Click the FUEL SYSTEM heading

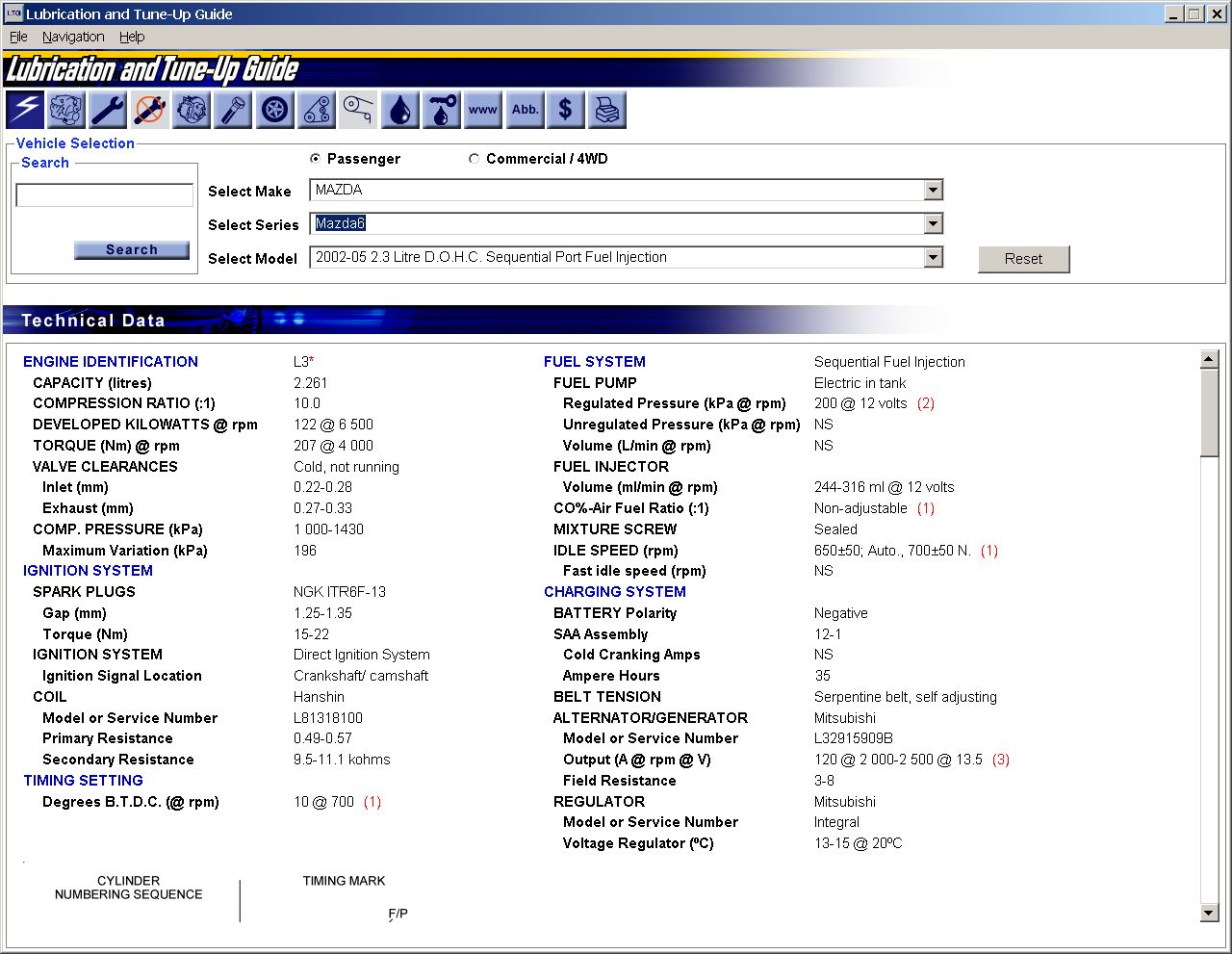595,362
